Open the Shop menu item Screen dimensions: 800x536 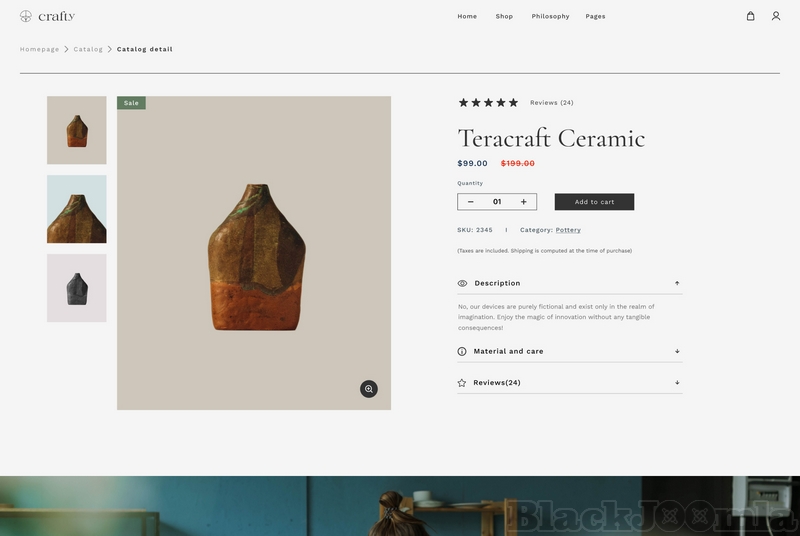(504, 16)
